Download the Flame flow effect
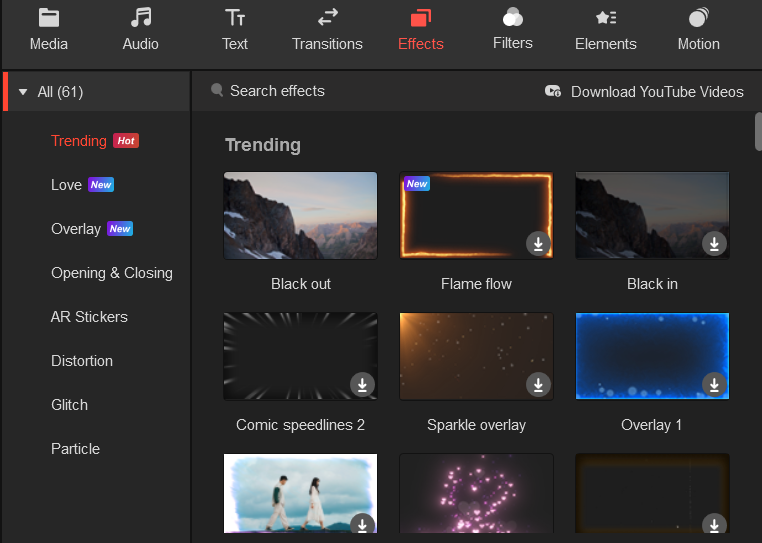Viewport: 762px width, 543px height. (x=538, y=243)
